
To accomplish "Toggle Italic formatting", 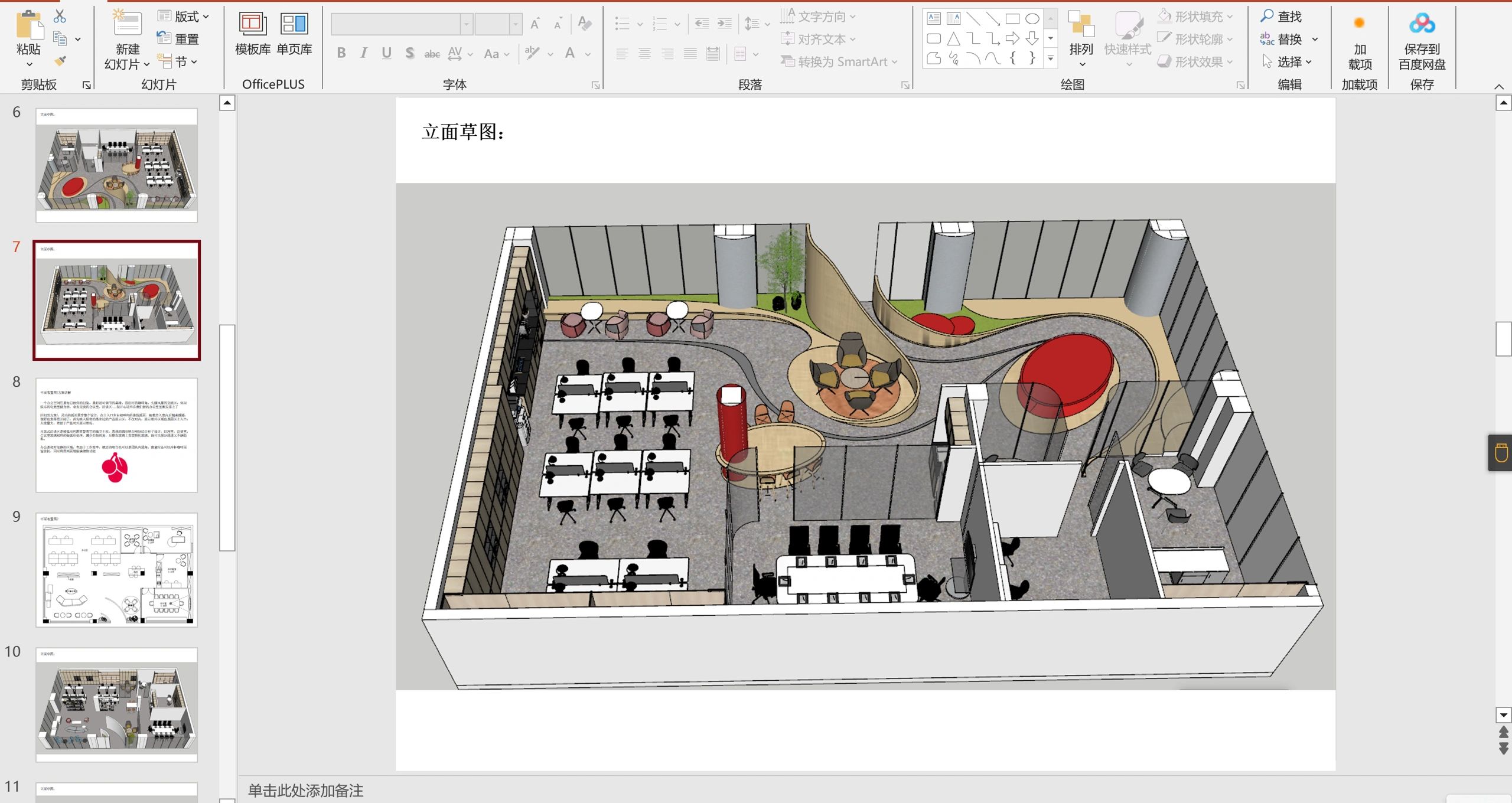I will 364,54.
